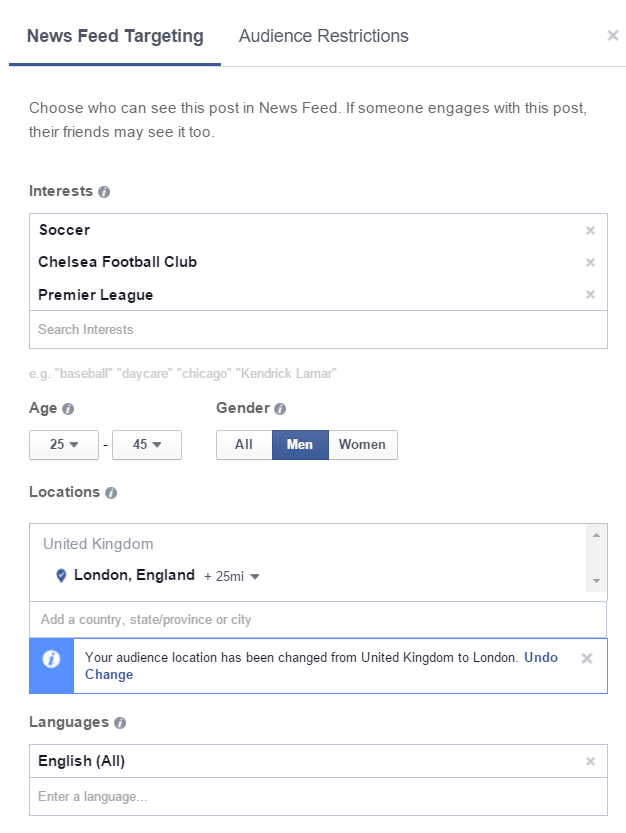The image size is (626, 833).
Task: Remove the Soccer interest
Action: (590, 231)
